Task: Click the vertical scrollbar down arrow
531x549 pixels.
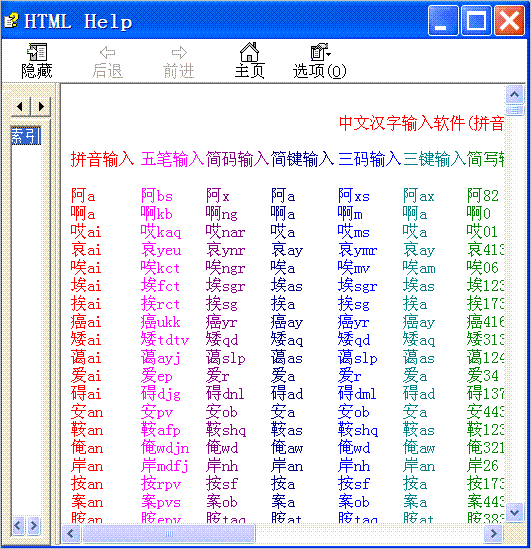Action: point(514,513)
